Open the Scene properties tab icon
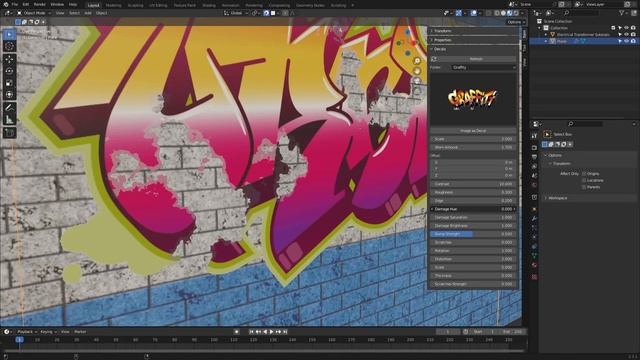The image size is (640, 360). click(x=534, y=176)
